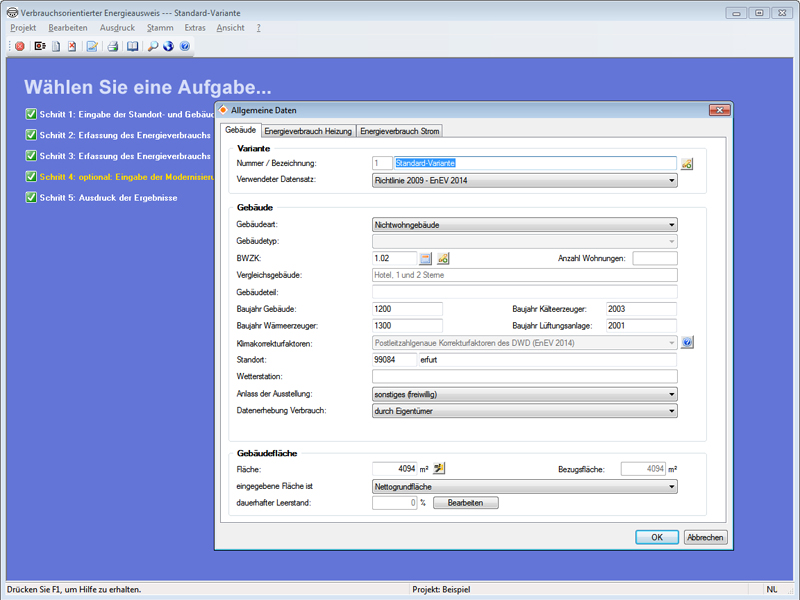800x600 pixels.
Task: Open the Verwendeter Datensatz dropdown
Action: coord(524,181)
